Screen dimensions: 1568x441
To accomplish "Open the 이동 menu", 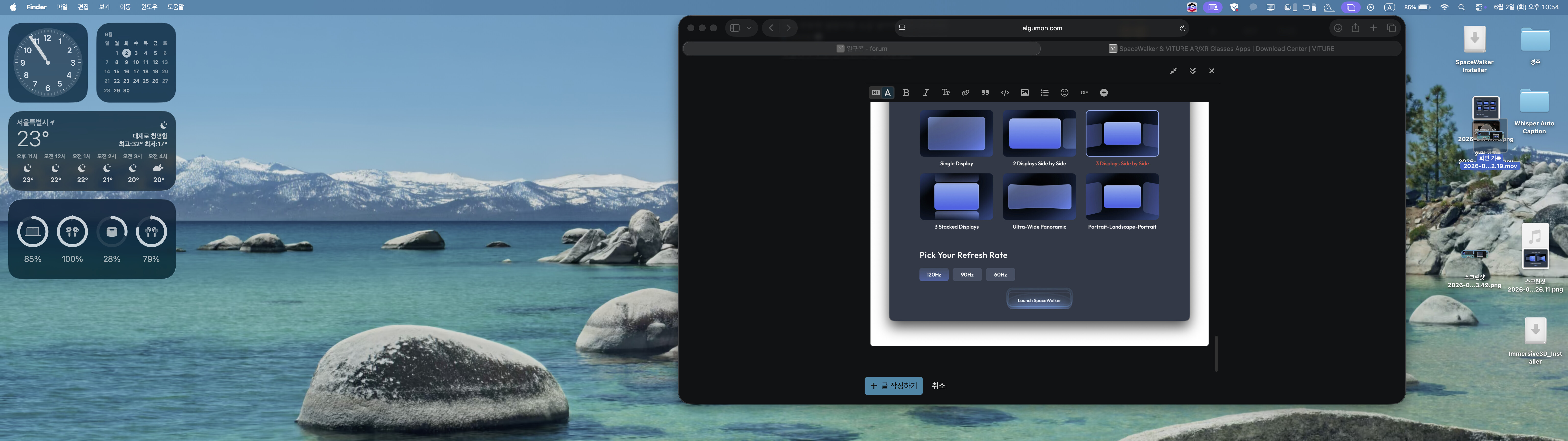I will (125, 7).
